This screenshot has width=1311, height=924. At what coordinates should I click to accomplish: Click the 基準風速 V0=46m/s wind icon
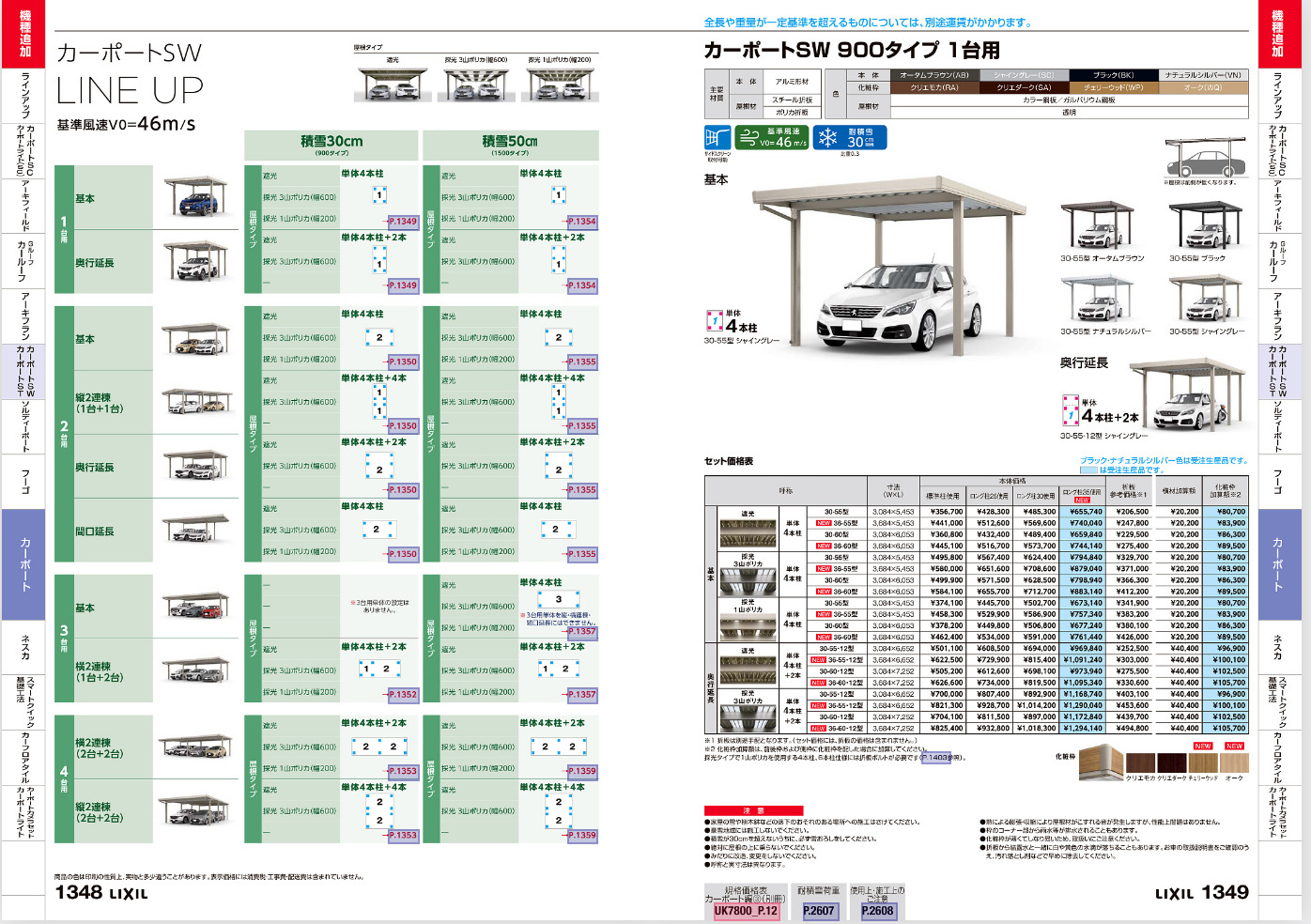[770, 137]
